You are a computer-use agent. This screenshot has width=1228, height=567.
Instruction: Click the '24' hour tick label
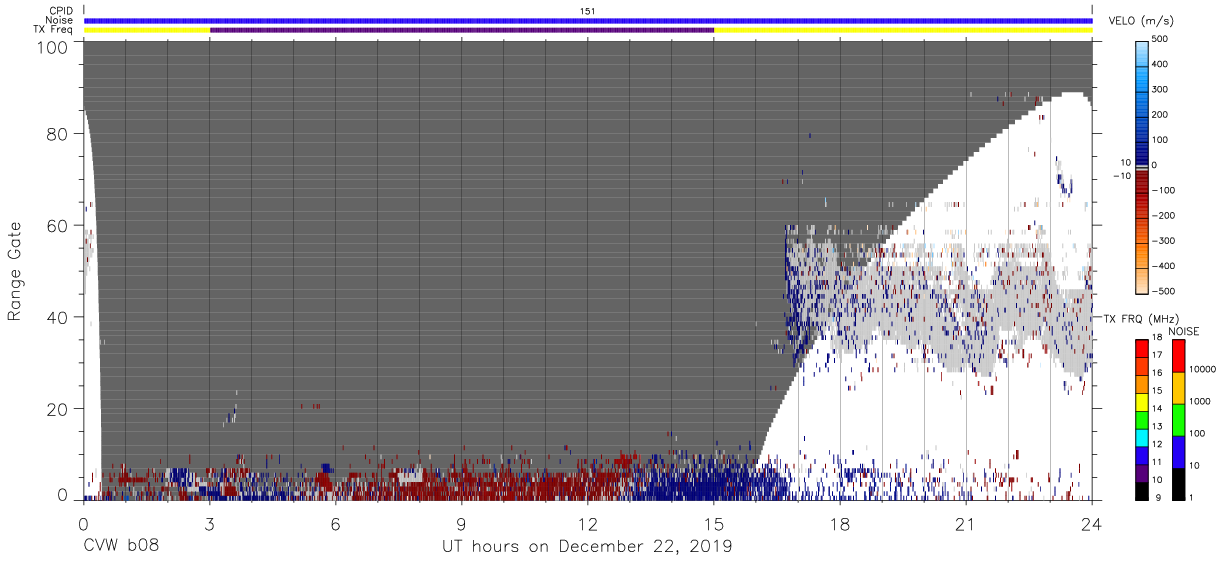1092,525
